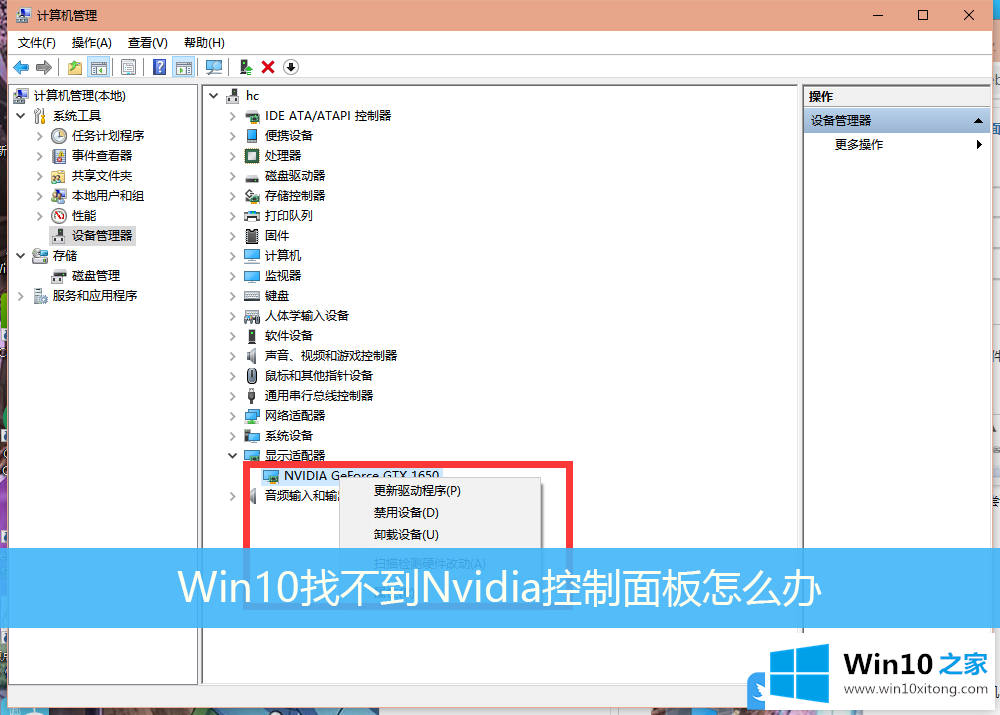This screenshot has width=1000, height=715.
Task: Collapse the 系统工具 tree node
Action: pos(21,116)
